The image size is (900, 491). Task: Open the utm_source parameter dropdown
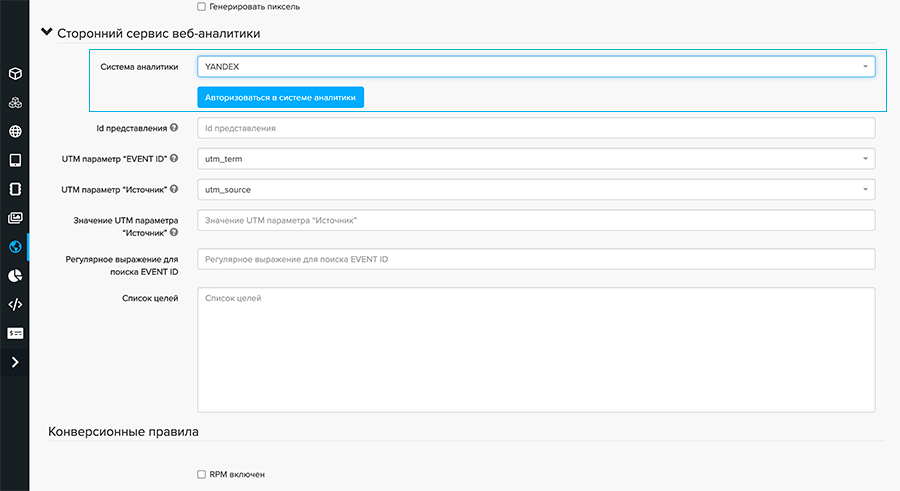point(536,189)
